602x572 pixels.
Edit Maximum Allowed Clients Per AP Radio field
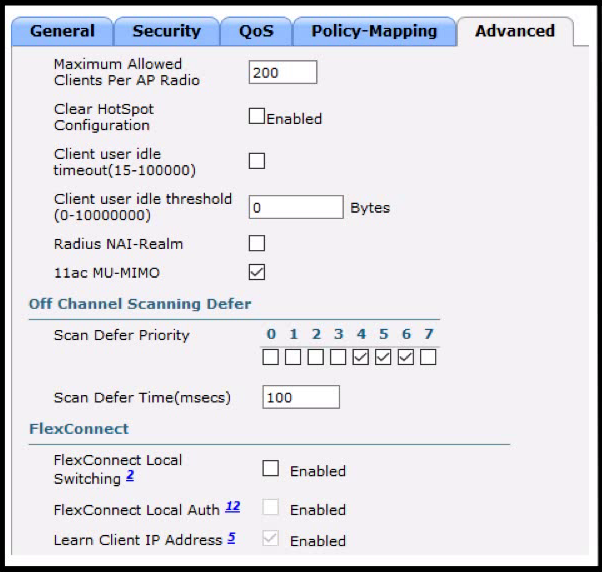[282, 72]
